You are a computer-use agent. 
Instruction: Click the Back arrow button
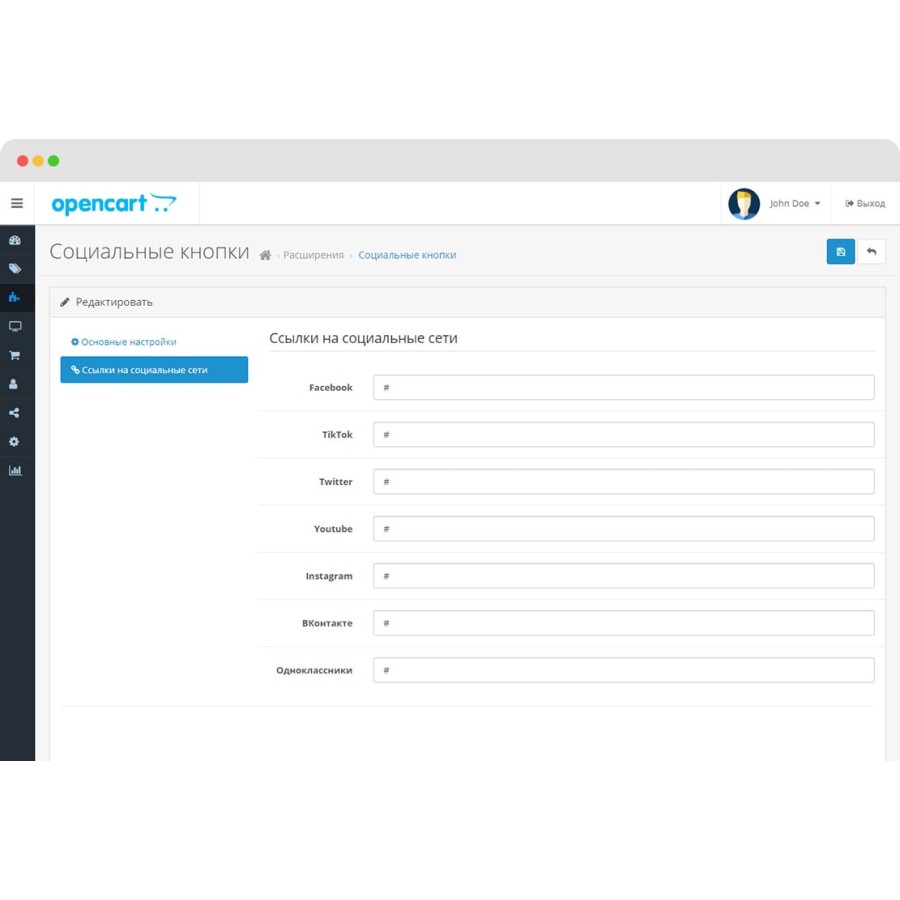point(871,251)
